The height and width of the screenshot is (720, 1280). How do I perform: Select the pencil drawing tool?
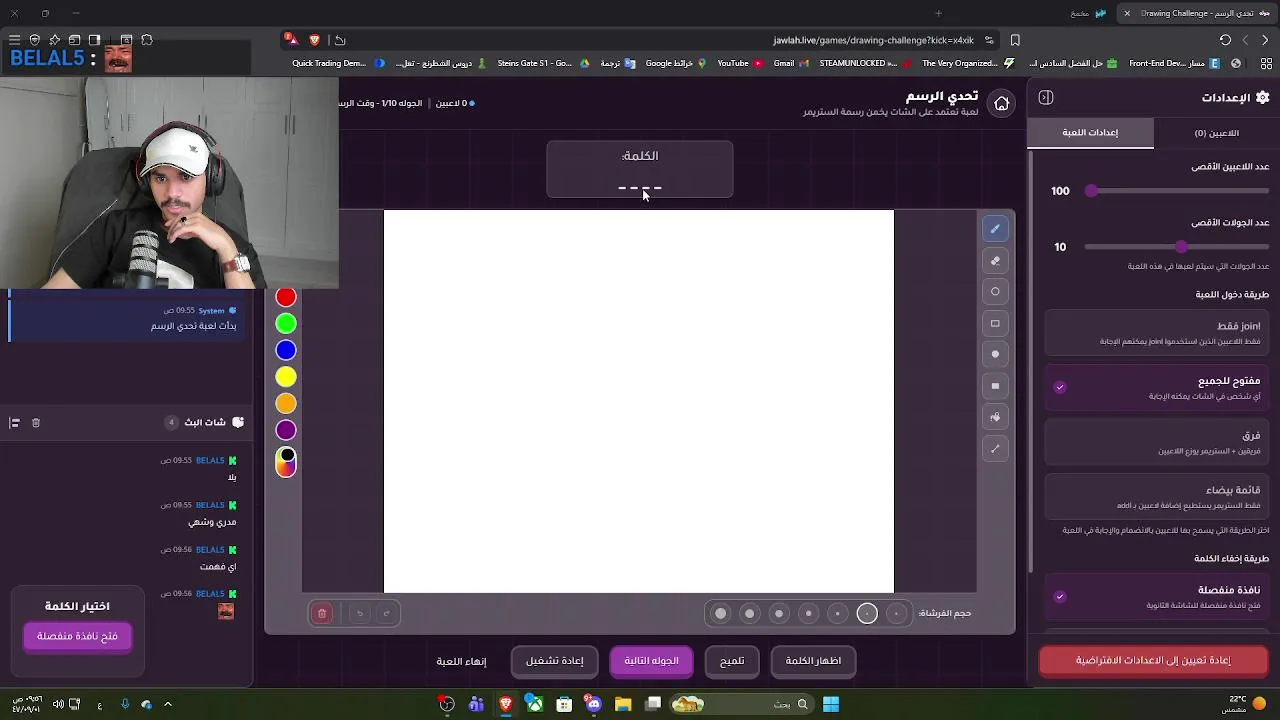tap(995, 229)
